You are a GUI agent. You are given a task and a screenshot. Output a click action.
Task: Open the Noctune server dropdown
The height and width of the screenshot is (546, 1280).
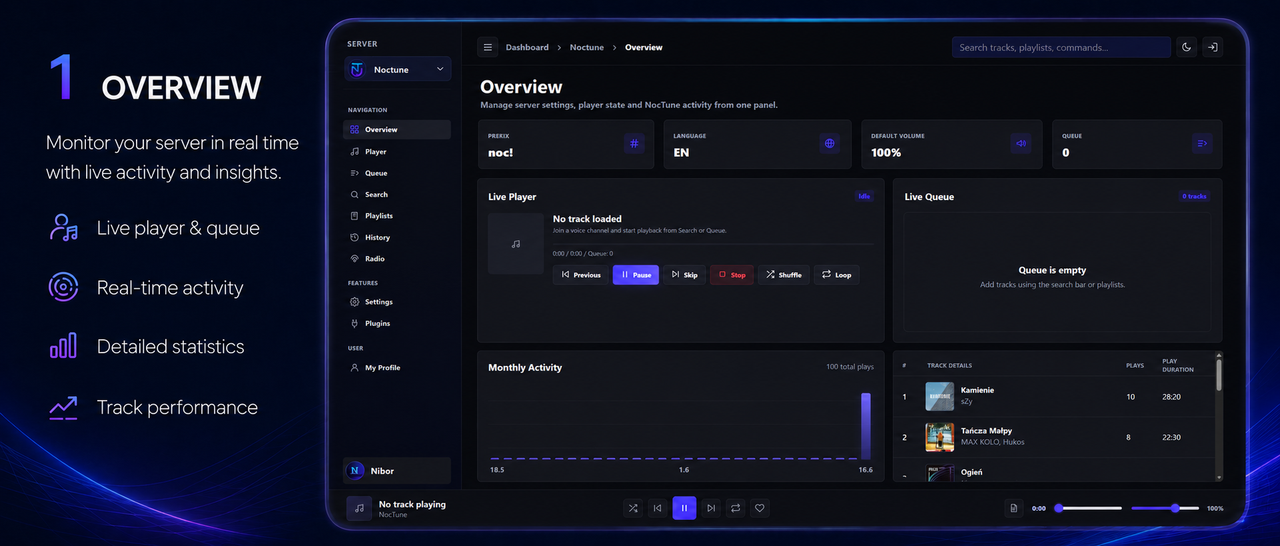[x=398, y=69]
